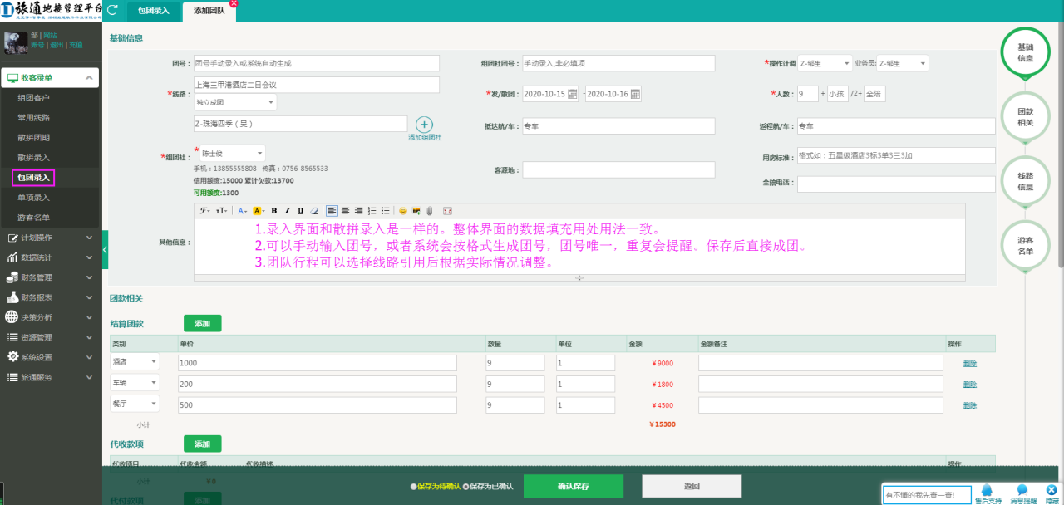Image resolution: width=1064 pixels, height=506 pixels.
Task: Jump to 基础信息 step circle
Action: pos(1025,52)
